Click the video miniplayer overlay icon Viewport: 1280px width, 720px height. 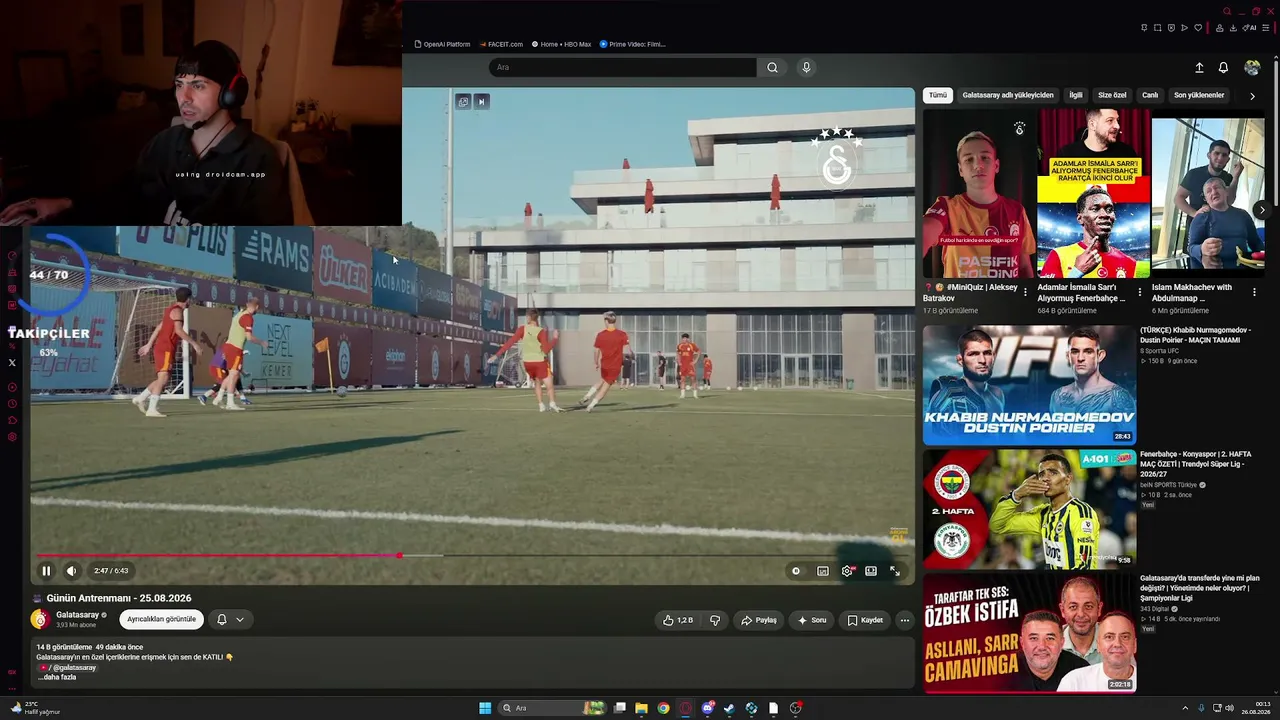(x=463, y=101)
